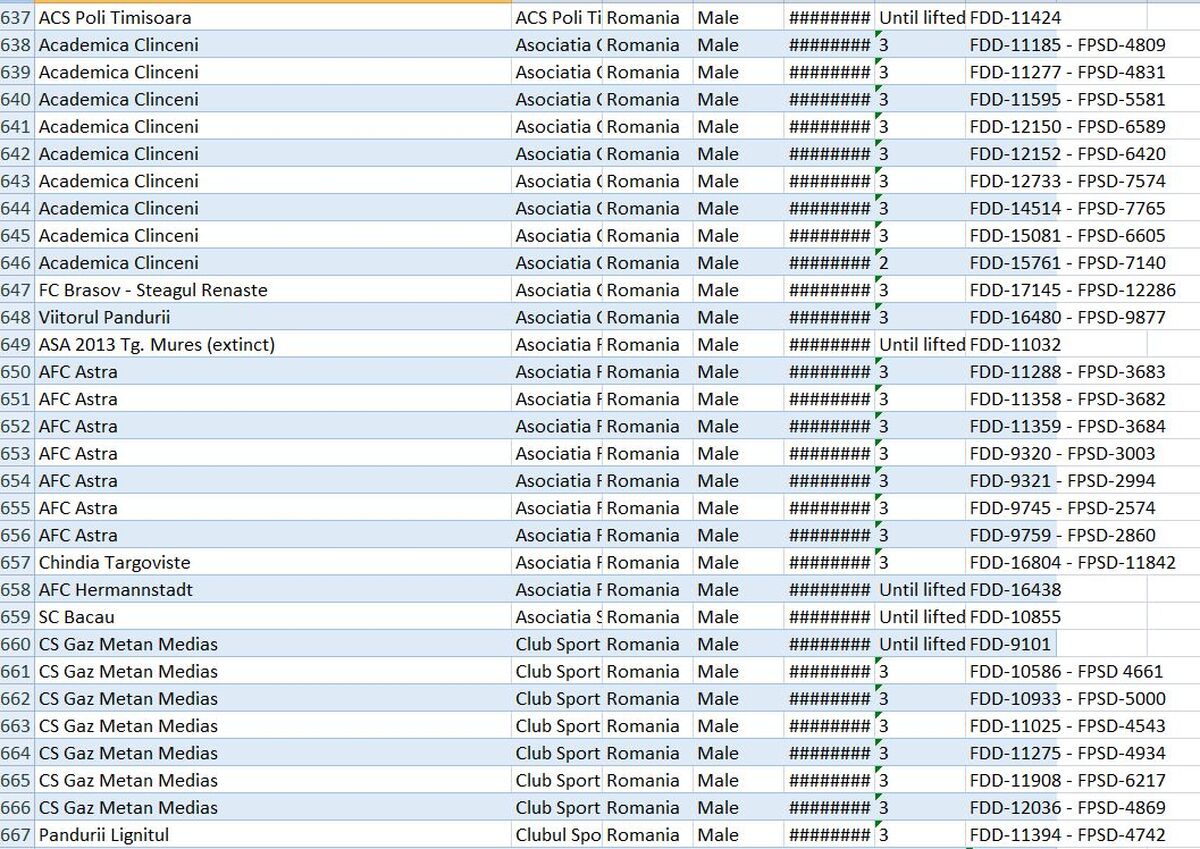Viewport: 1200px width, 849px height.
Task: Click the cell FDD-16480 - FPSD-9877
Action: (x=1067, y=317)
